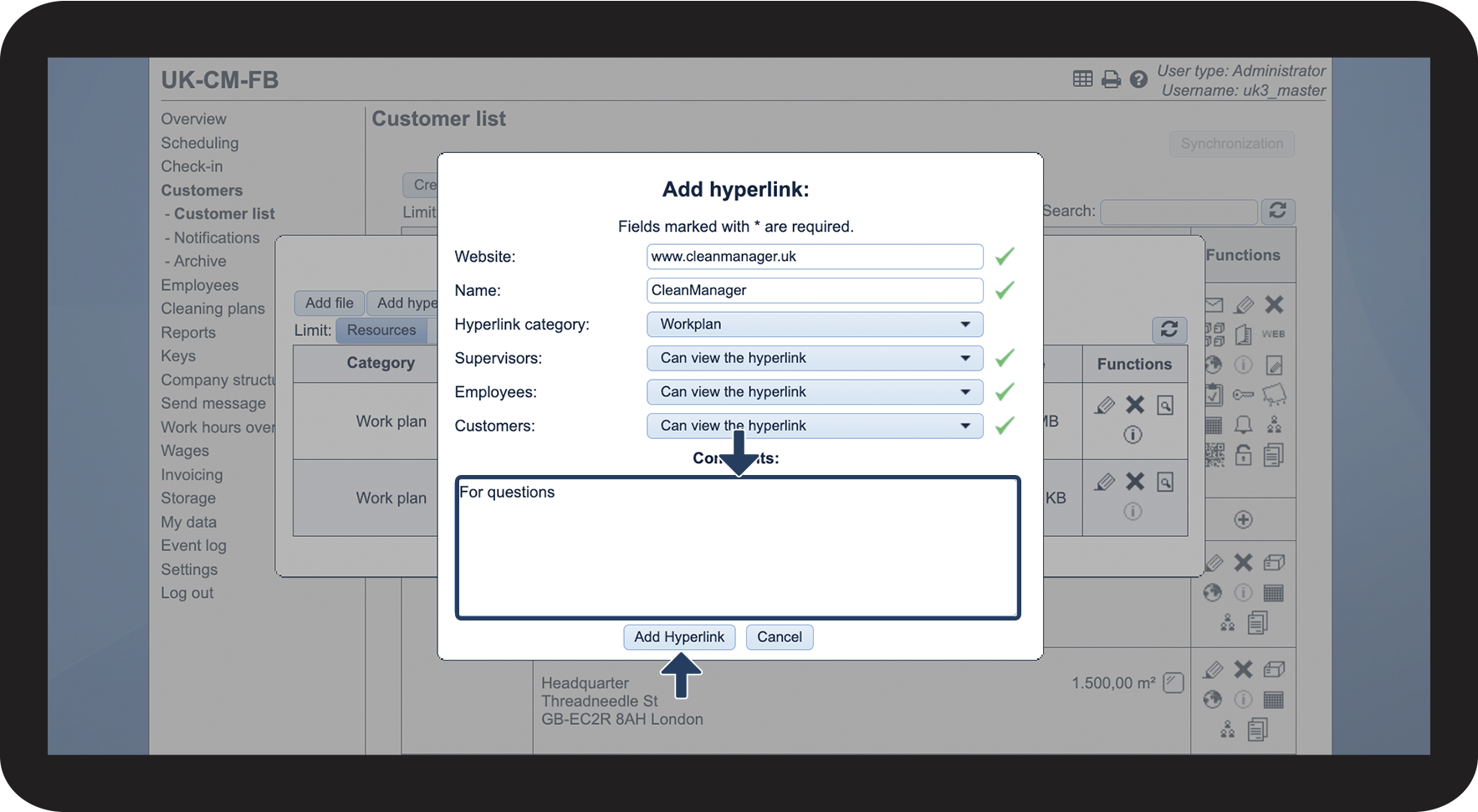Refresh the customer list next to Search
Image resolution: width=1478 pixels, height=812 pixels.
coord(1277,211)
